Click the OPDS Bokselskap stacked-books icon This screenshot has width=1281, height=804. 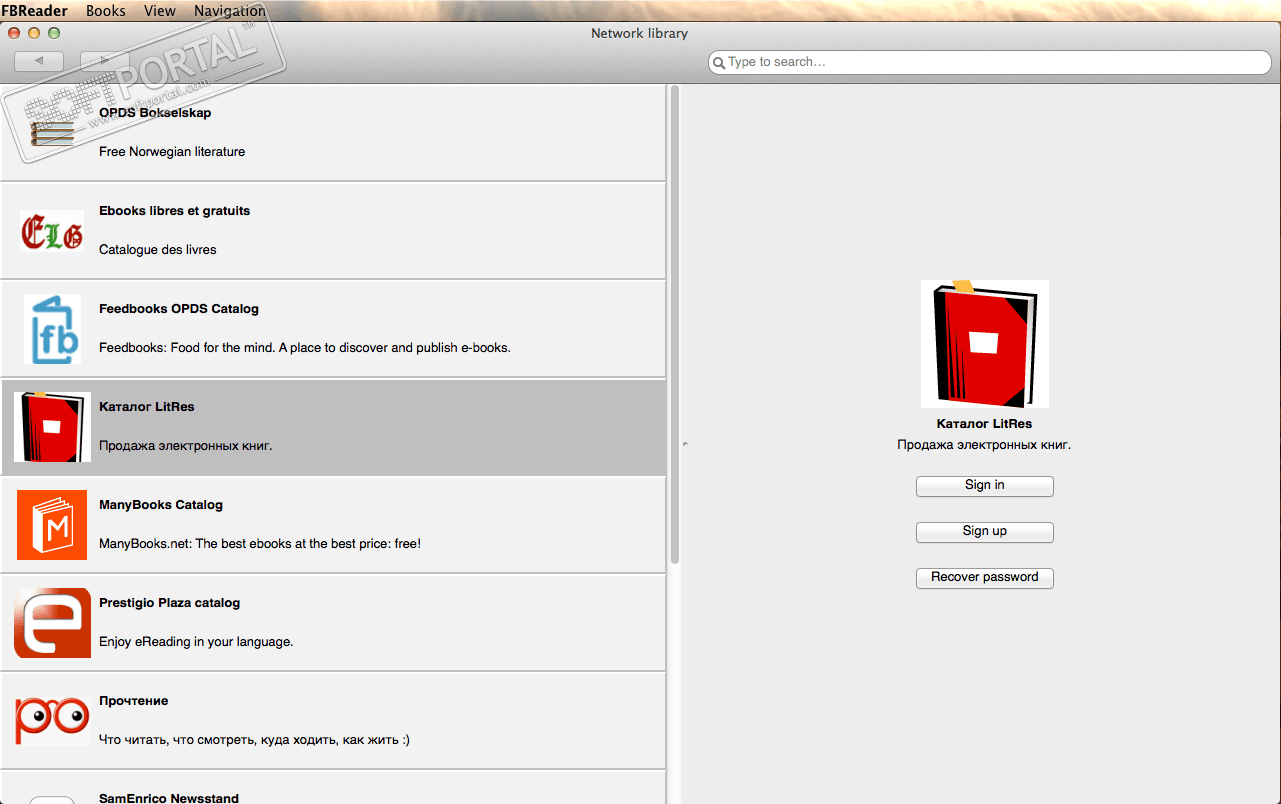tap(52, 132)
